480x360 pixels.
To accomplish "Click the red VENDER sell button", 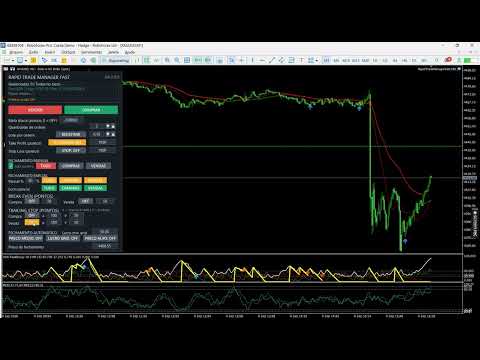I will tap(35, 110).
